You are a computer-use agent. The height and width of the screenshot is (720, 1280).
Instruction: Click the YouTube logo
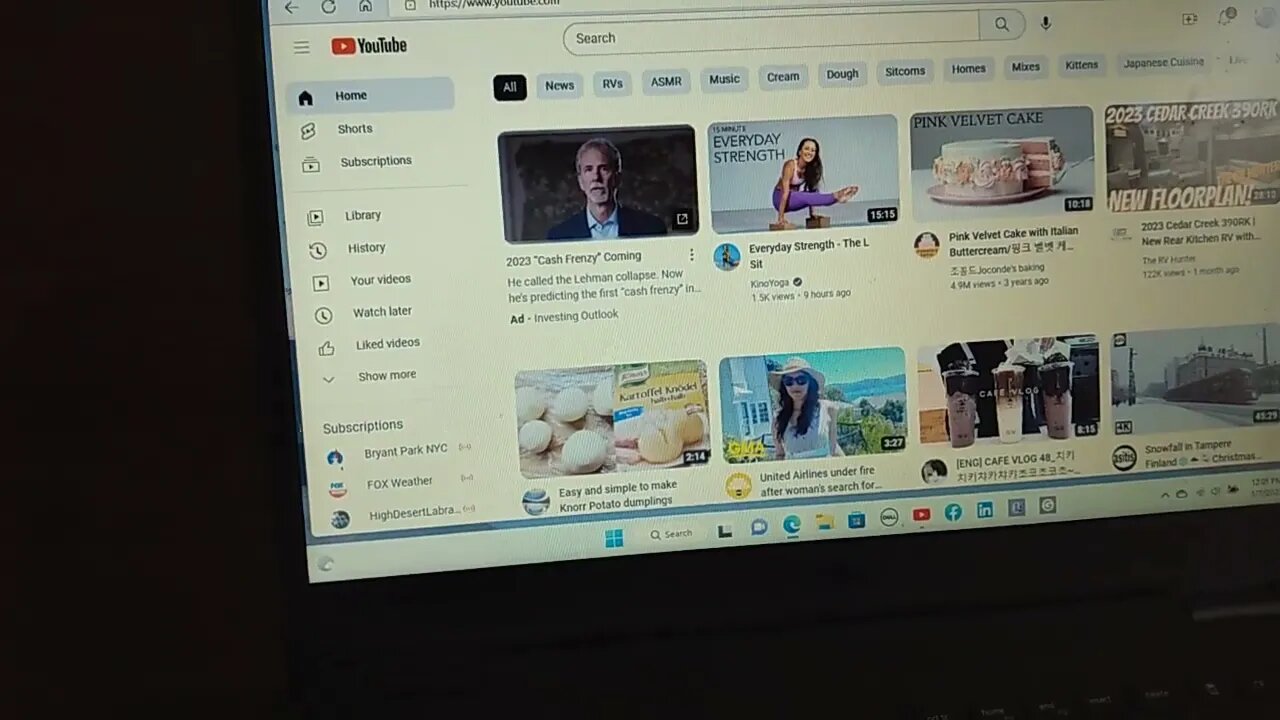tap(369, 45)
